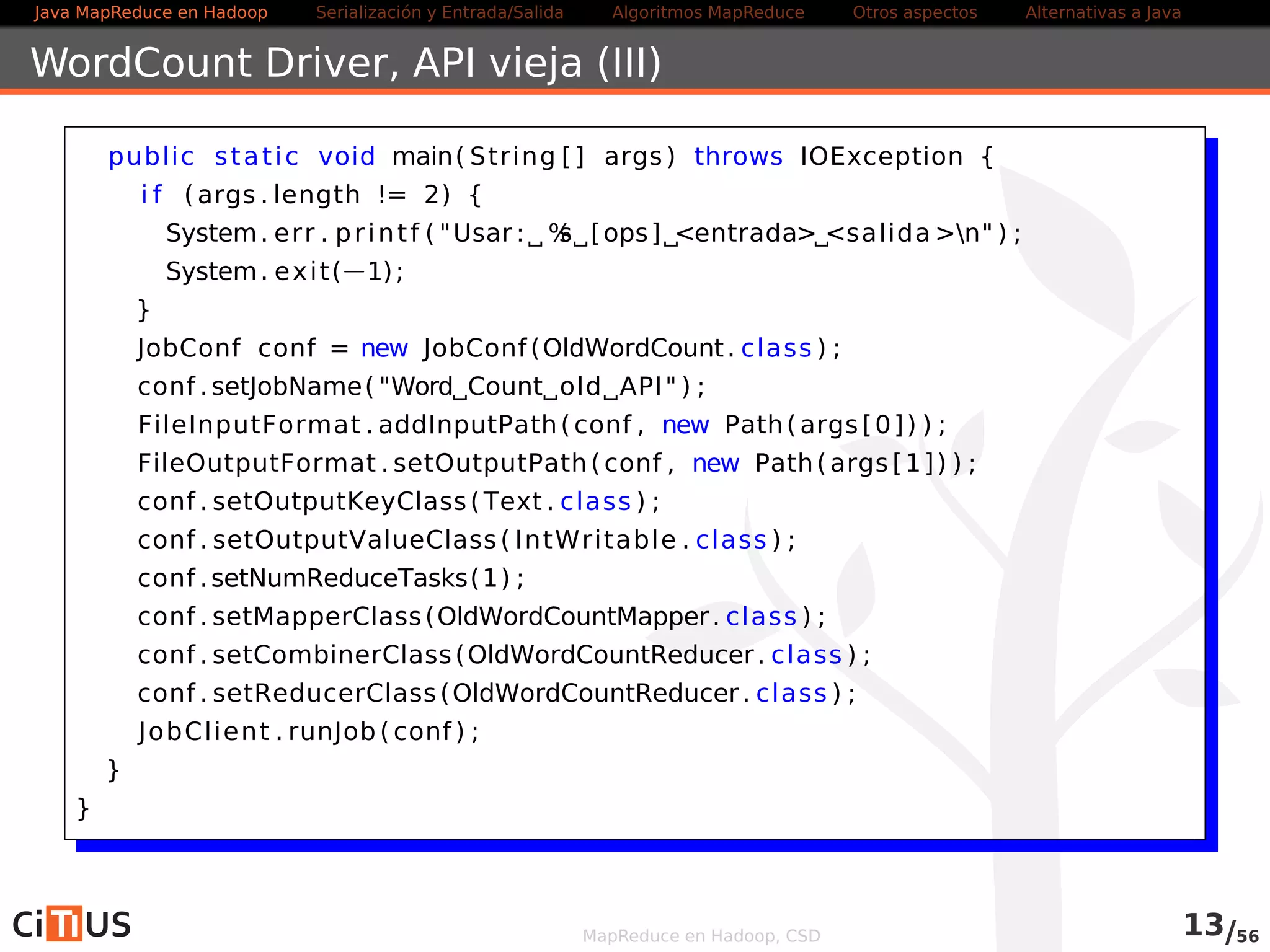
Task: Click the 'System.exit(-1);' statement
Action: coord(285,271)
